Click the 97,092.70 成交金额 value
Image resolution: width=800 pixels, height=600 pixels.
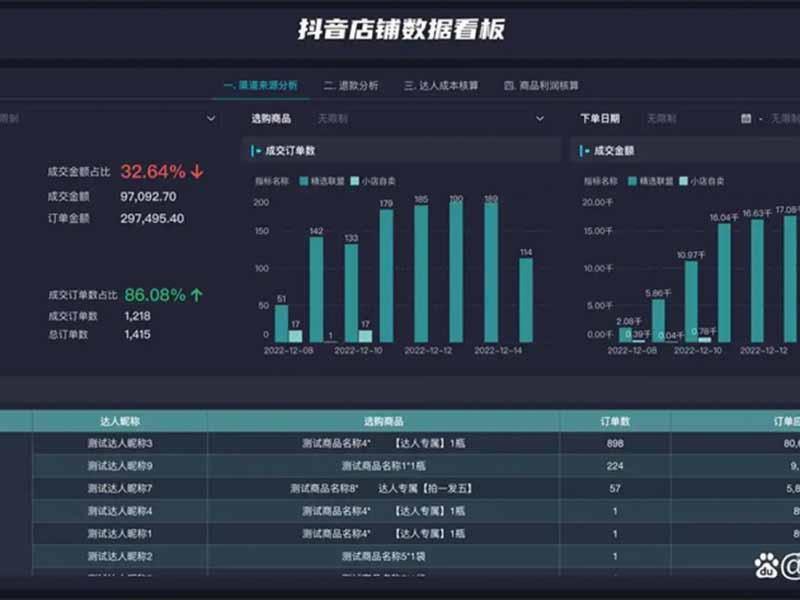(148, 196)
